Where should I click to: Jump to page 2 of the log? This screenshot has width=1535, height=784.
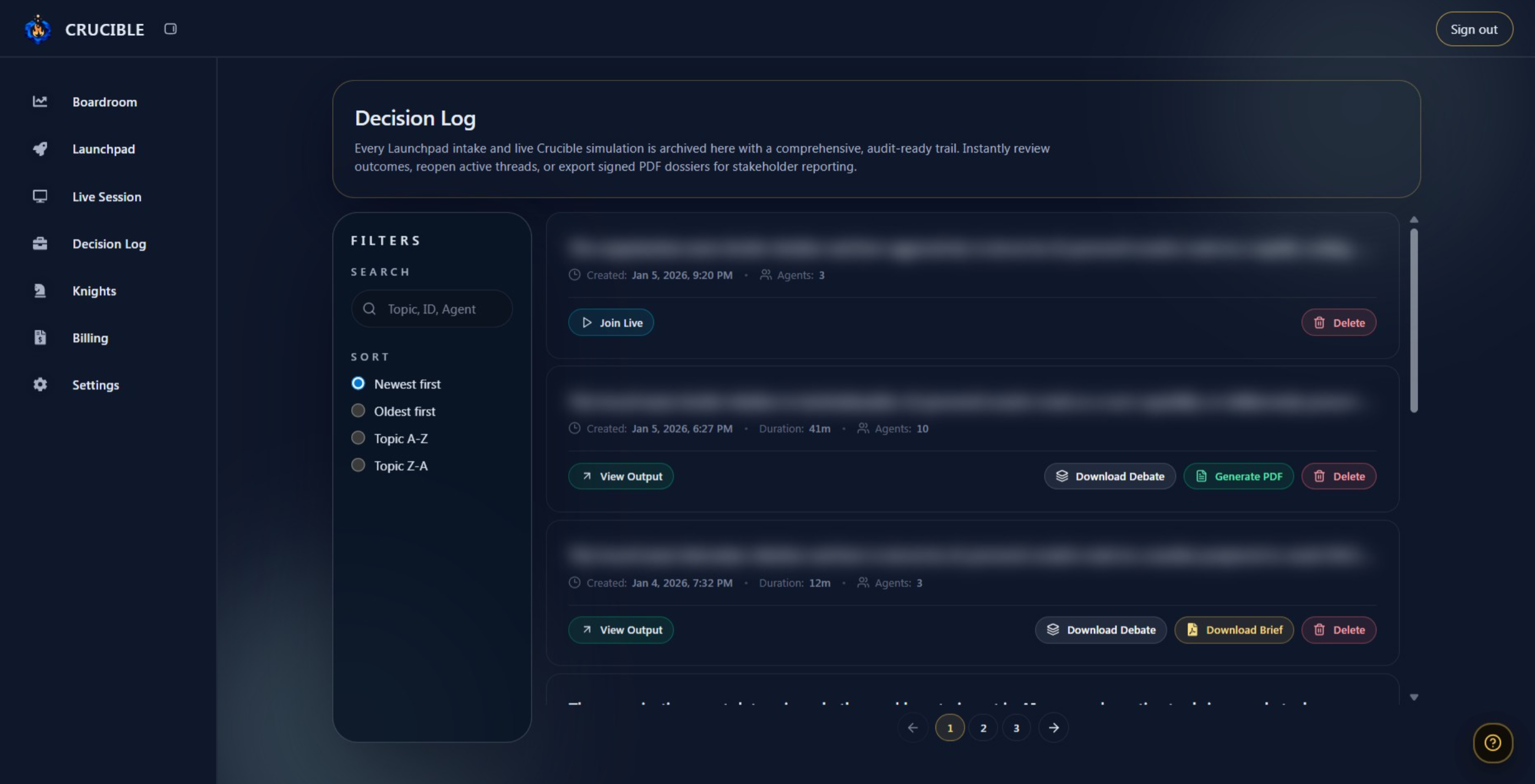983,727
